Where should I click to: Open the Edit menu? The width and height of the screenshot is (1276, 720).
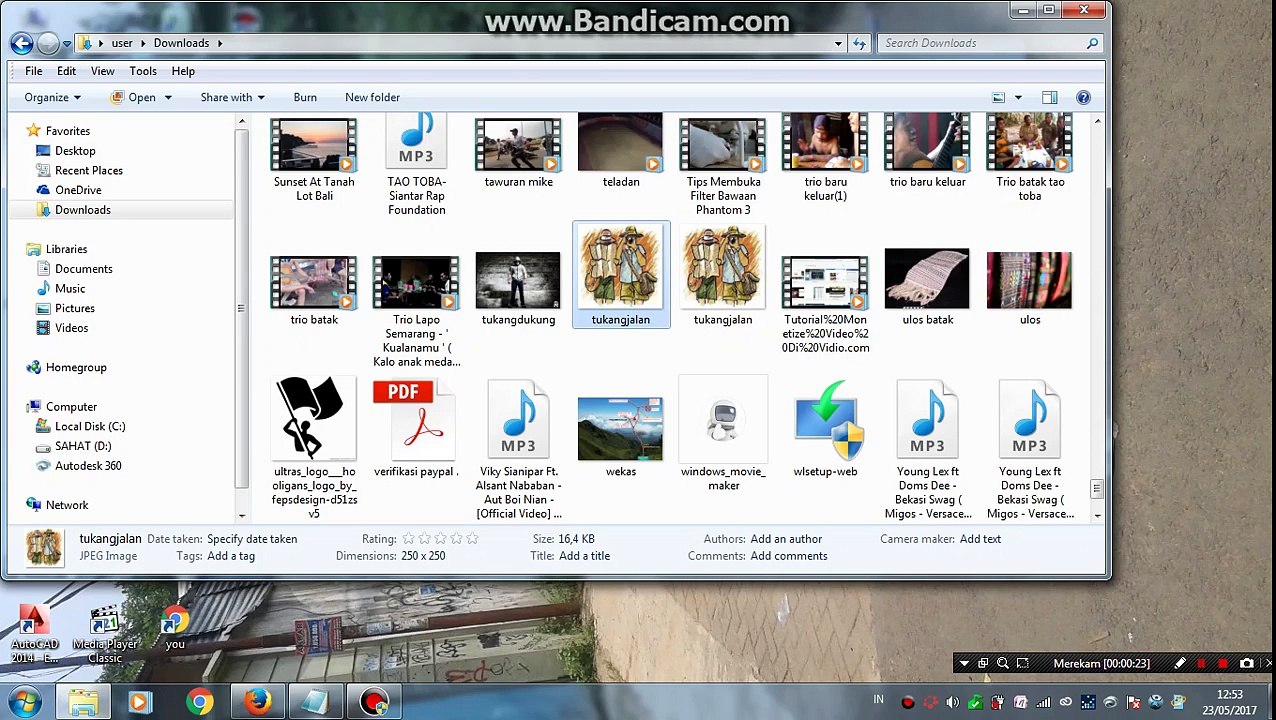point(66,71)
